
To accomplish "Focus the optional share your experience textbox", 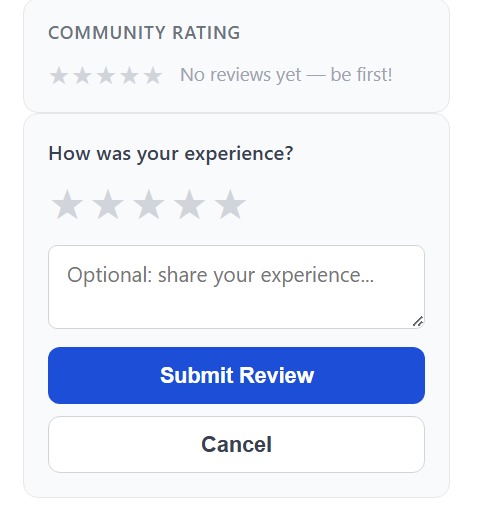I will click(x=236, y=287).
